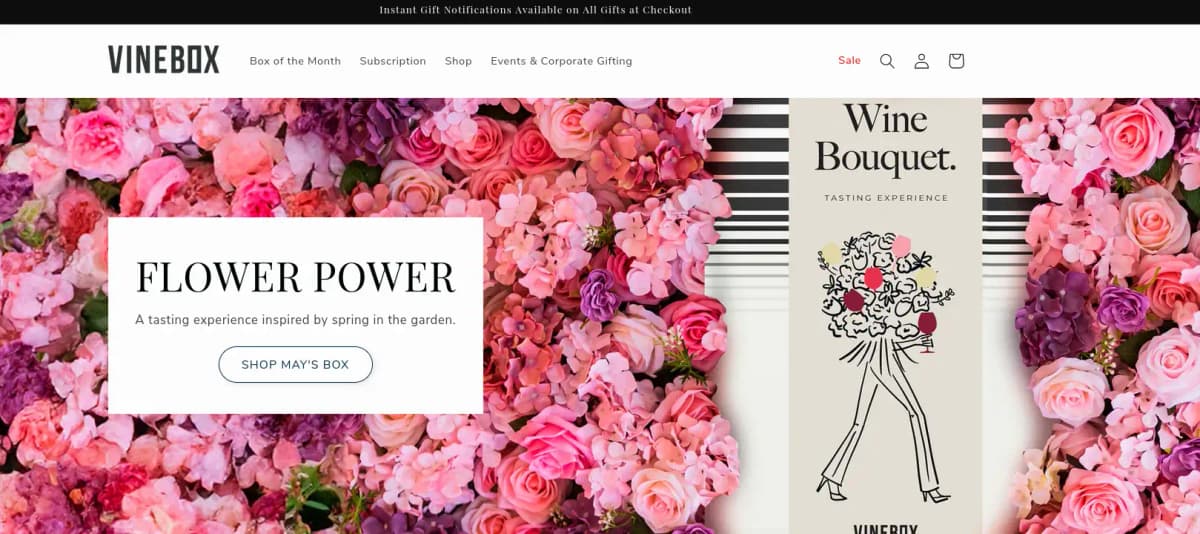This screenshot has height=534, width=1200.
Task: Open the Box of the Month menu
Action: tap(295, 61)
